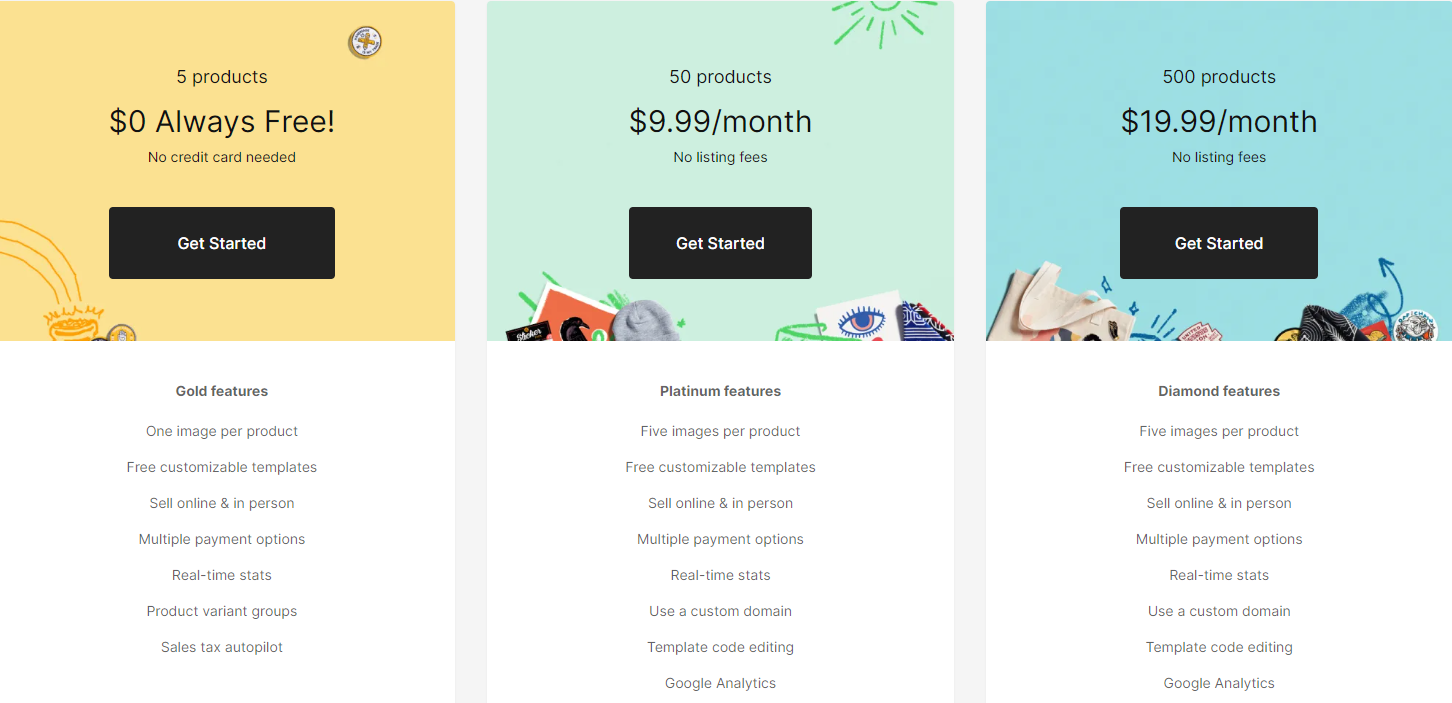Image resolution: width=1452 pixels, height=703 pixels.
Task: Select the Gold features heading
Action: pos(222,391)
